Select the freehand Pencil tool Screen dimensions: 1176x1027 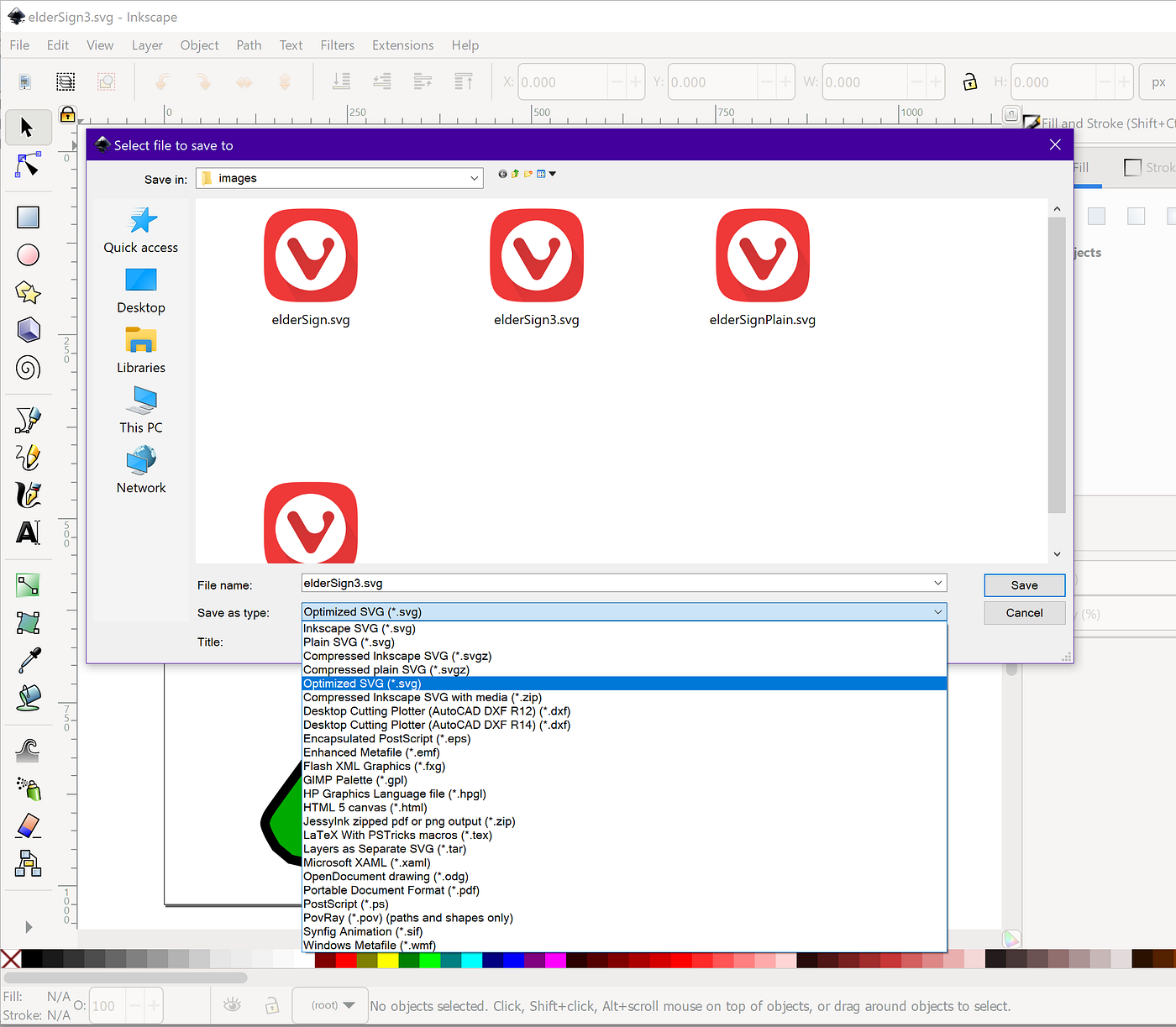pos(28,457)
